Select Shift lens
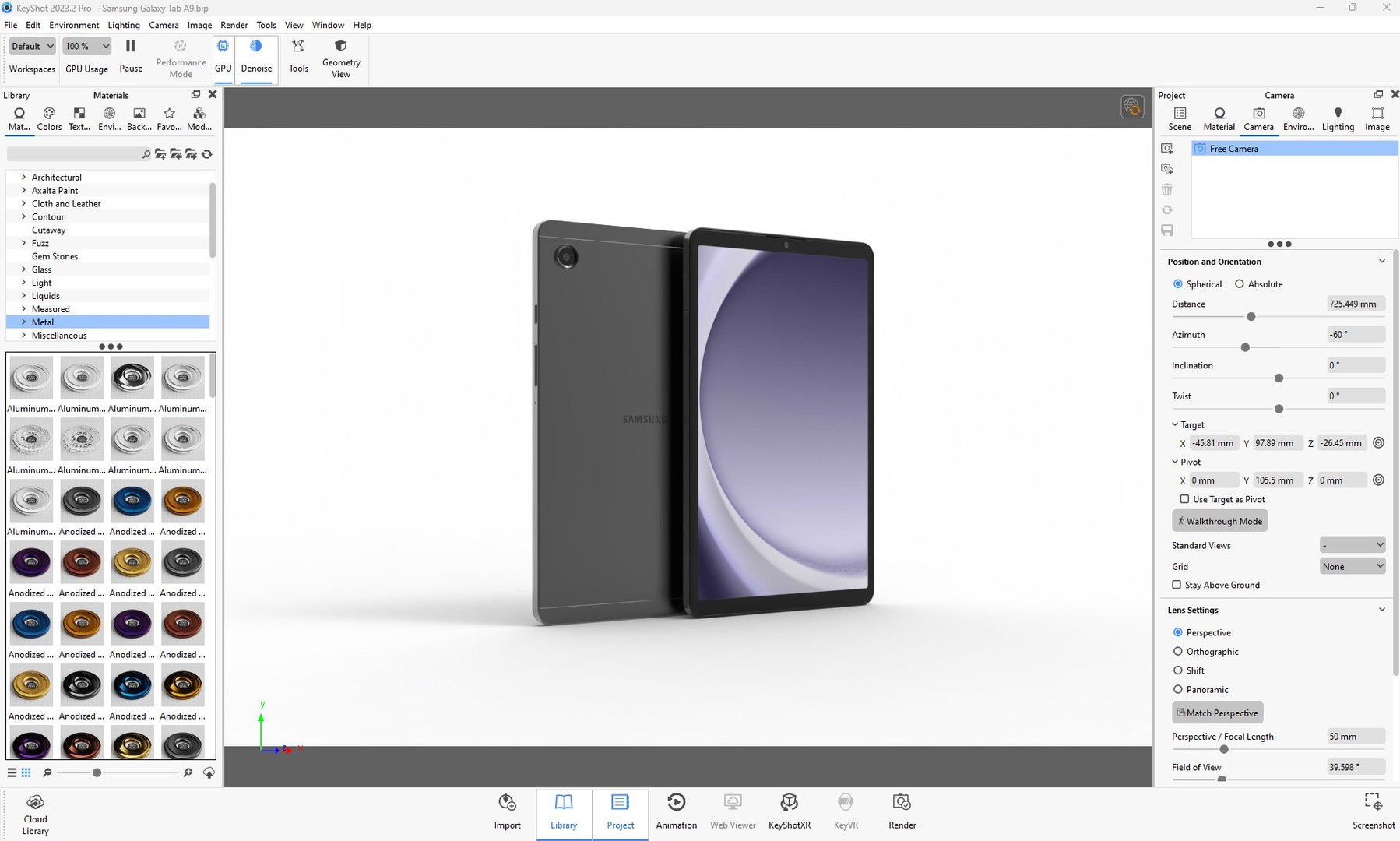Image resolution: width=1400 pixels, height=841 pixels. (1178, 670)
